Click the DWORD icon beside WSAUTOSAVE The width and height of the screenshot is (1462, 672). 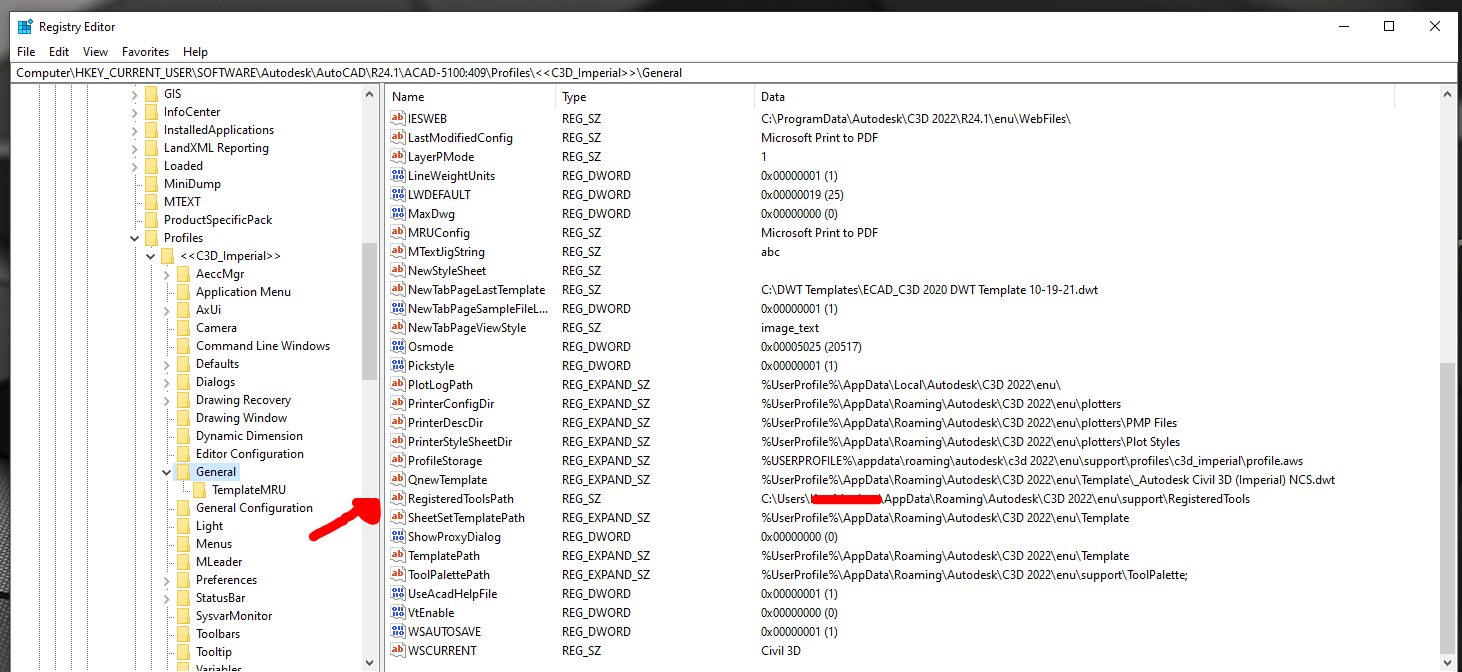pos(395,631)
